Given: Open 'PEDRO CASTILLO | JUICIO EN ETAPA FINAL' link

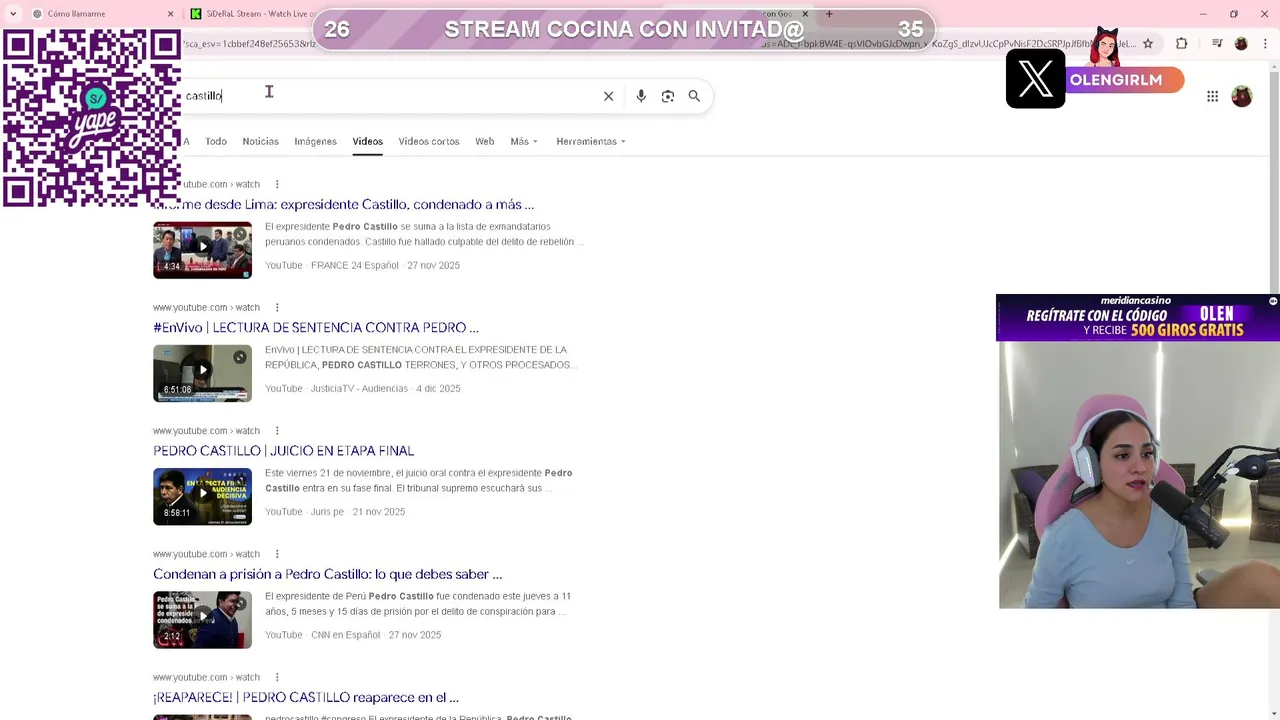Looking at the screenshot, I should (283, 451).
